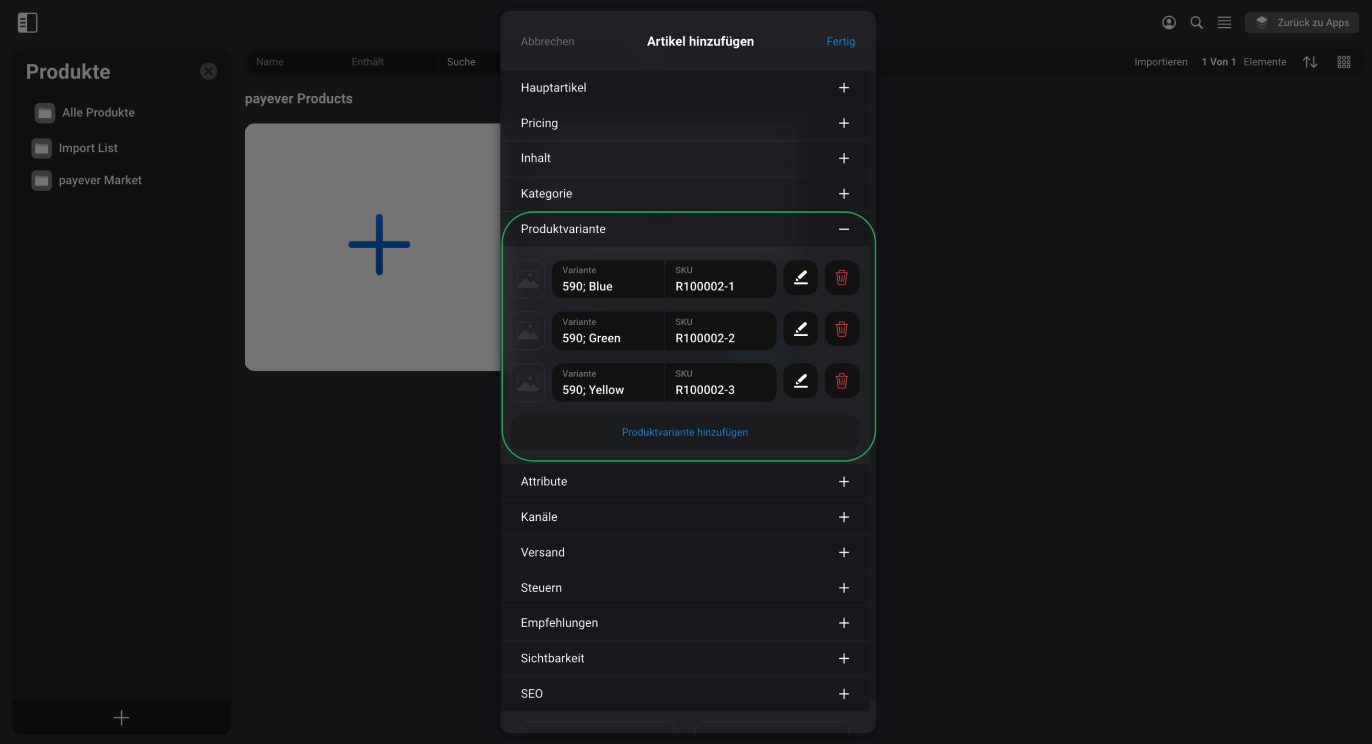Toggle the sidebar panel icon
The width and height of the screenshot is (1372, 744).
click(x=28, y=22)
